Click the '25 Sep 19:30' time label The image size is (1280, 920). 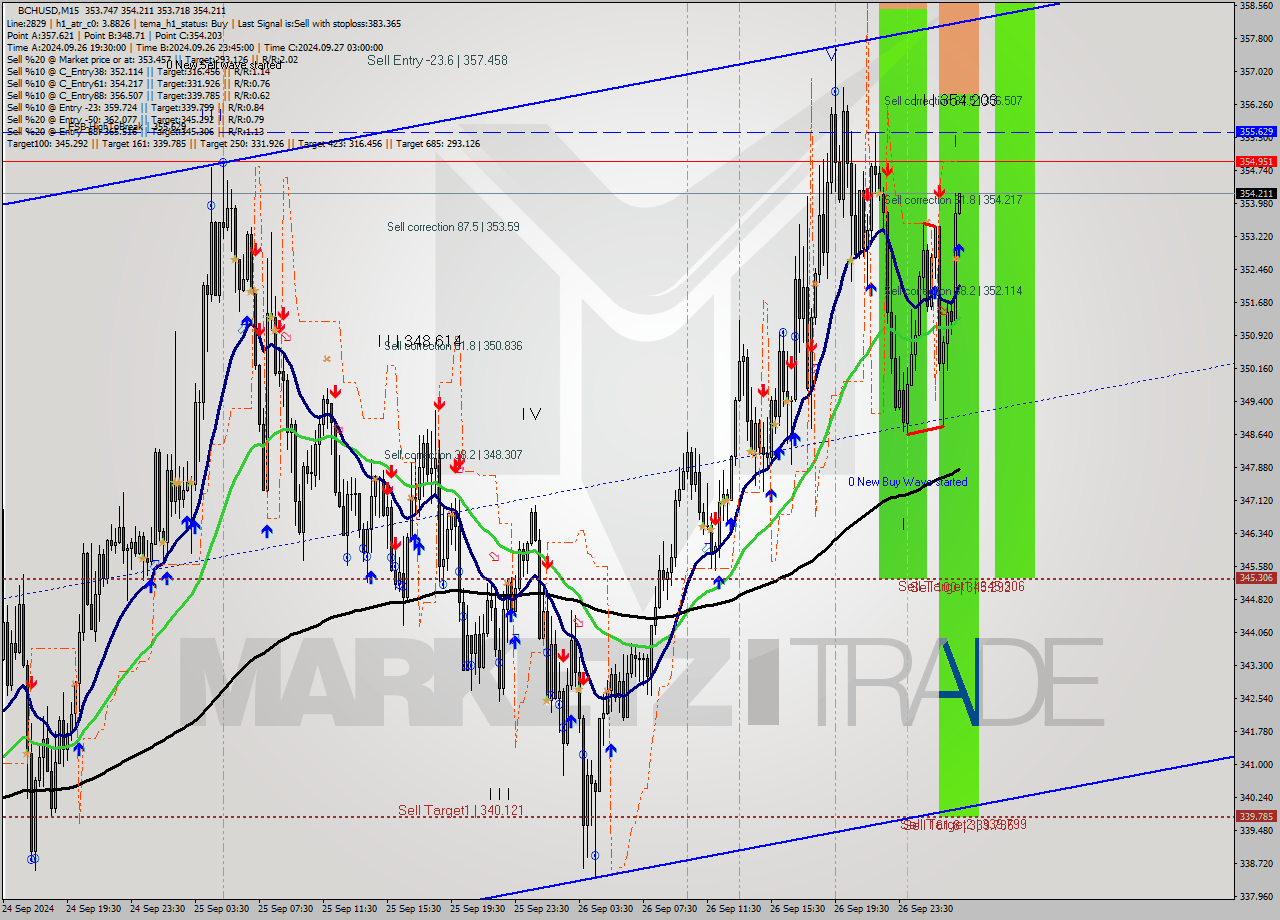click(x=478, y=909)
